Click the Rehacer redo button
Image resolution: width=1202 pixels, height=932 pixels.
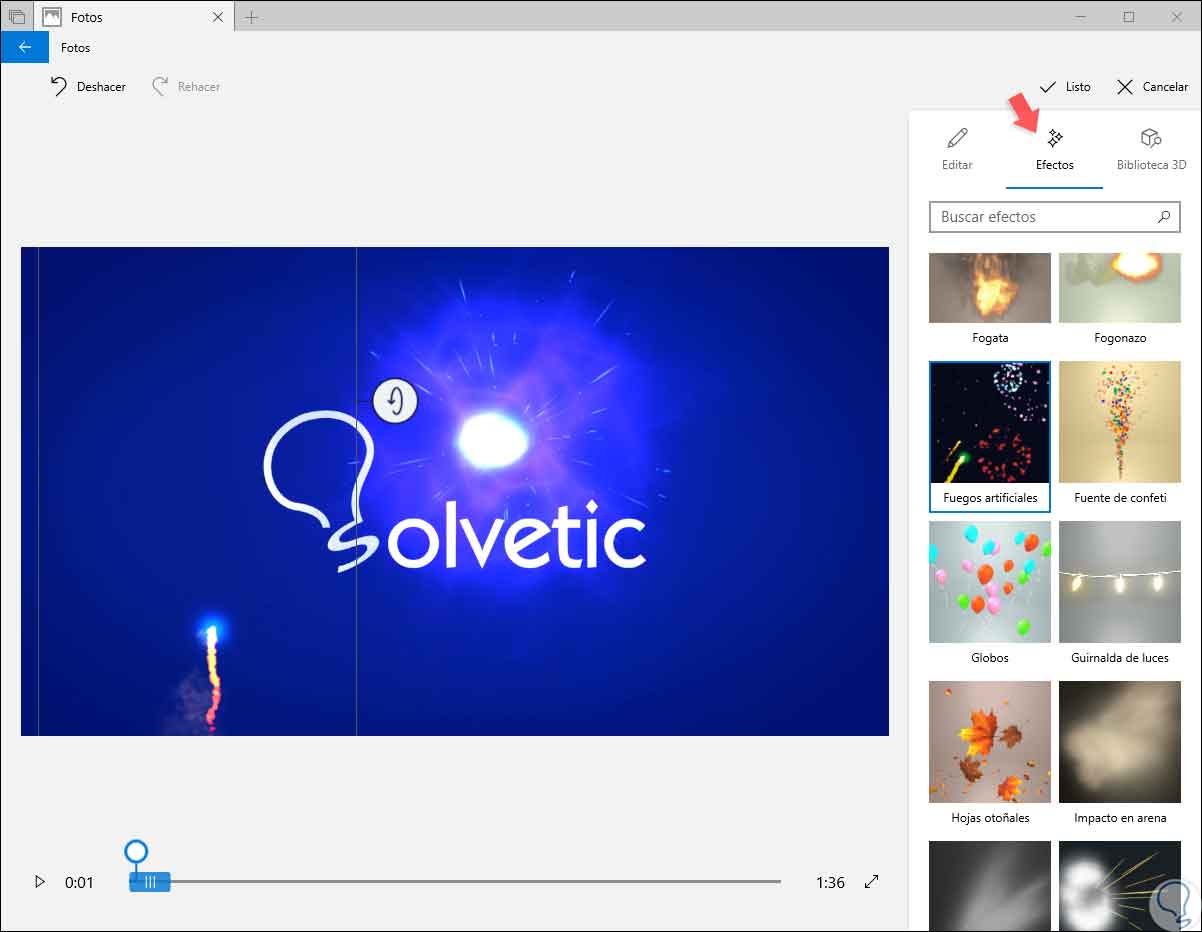186,87
